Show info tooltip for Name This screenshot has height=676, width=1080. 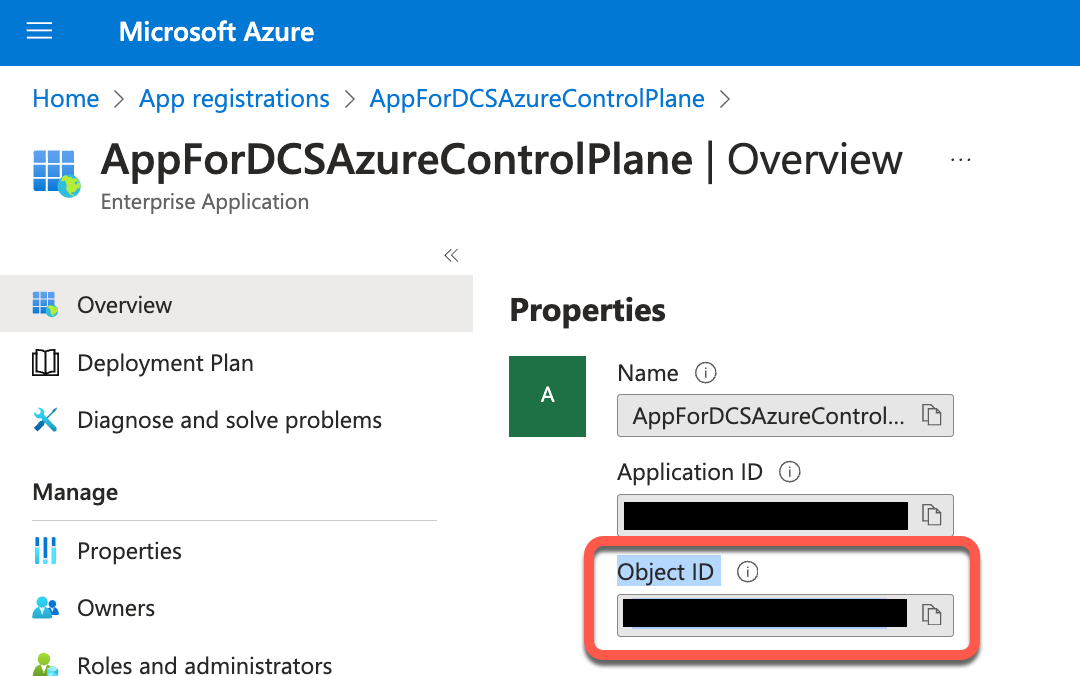coord(706,373)
